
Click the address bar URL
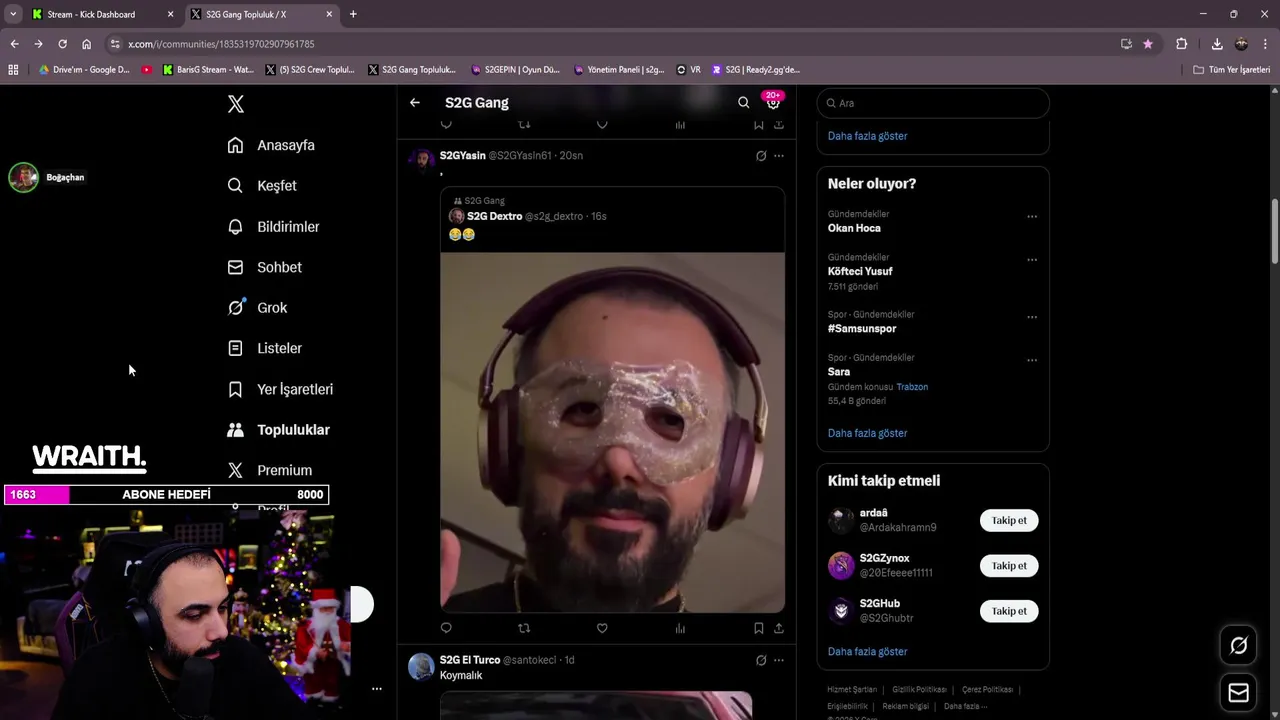[221, 44]
